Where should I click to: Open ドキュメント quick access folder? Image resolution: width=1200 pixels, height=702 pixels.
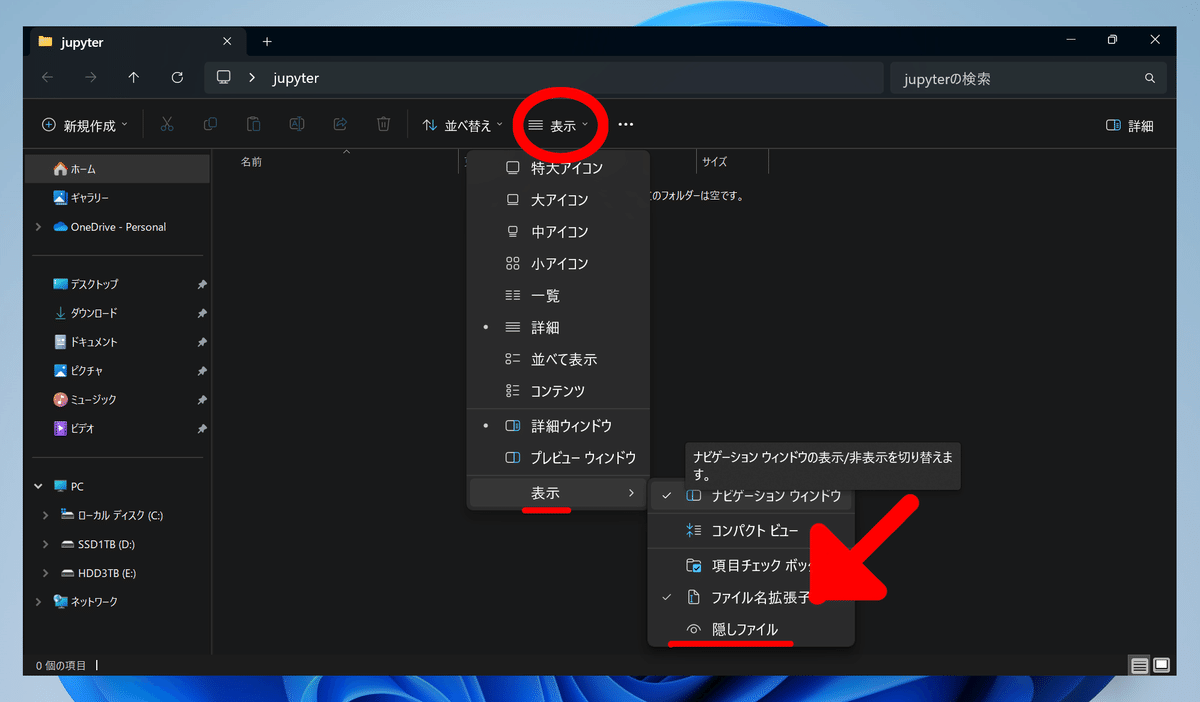[118, 342]
